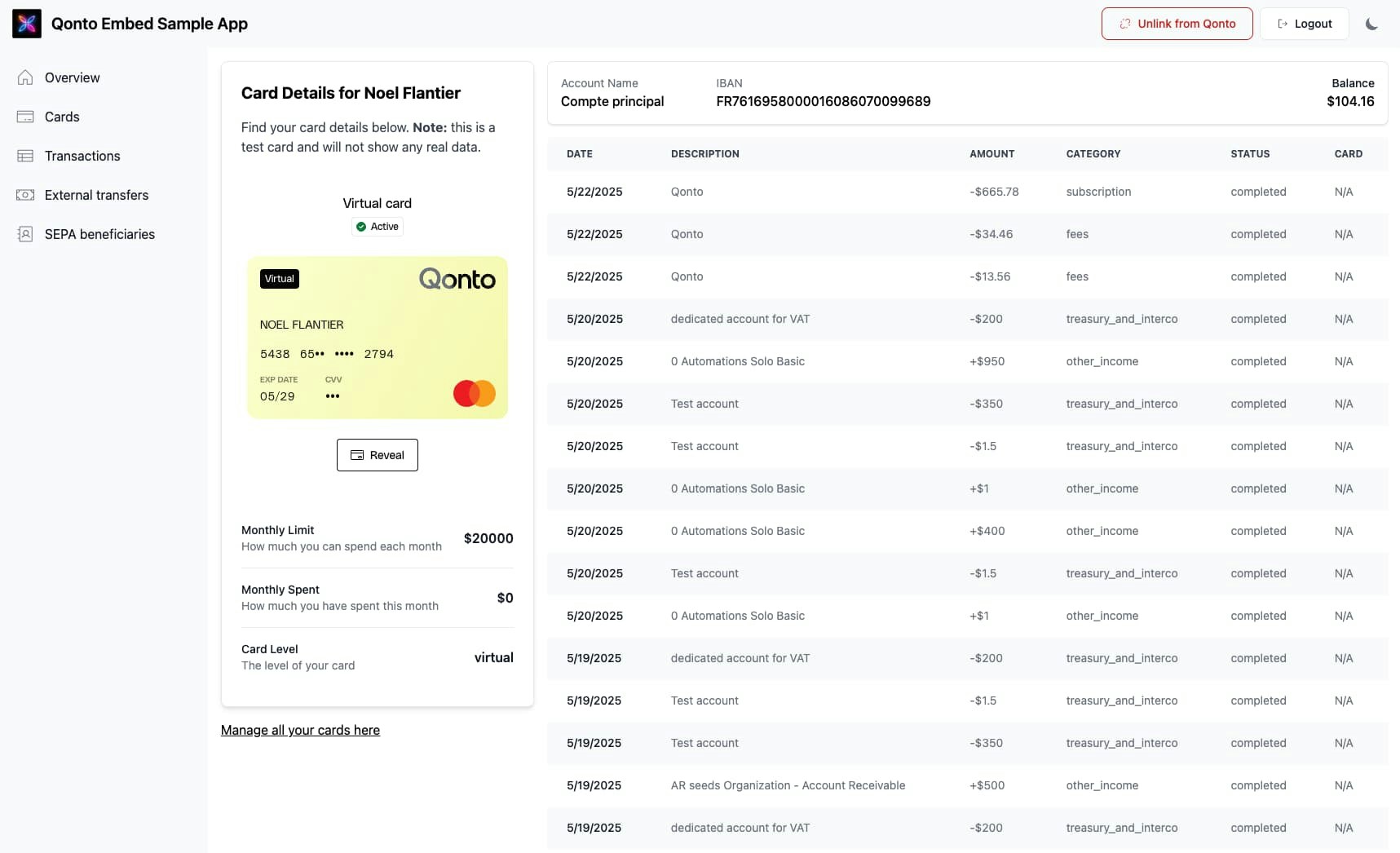Click the balance value $104.16
1400x853 pixels.
pos(1350,101)
